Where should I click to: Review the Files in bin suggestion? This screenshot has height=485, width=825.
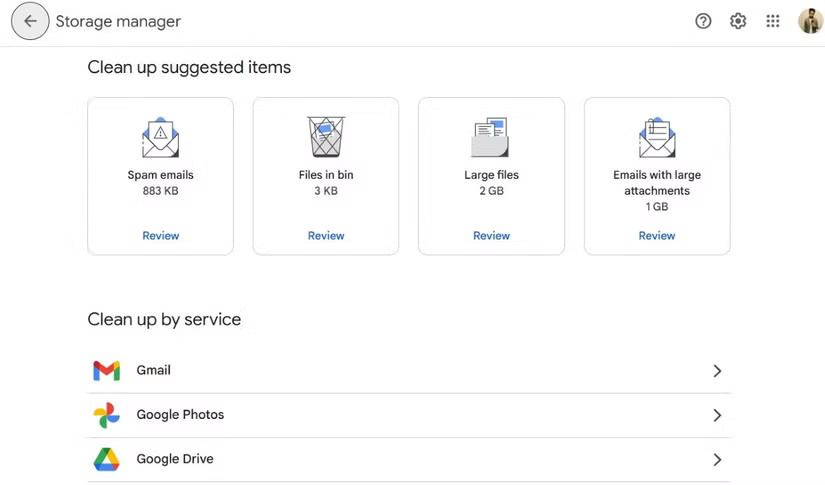pos(326,236)
